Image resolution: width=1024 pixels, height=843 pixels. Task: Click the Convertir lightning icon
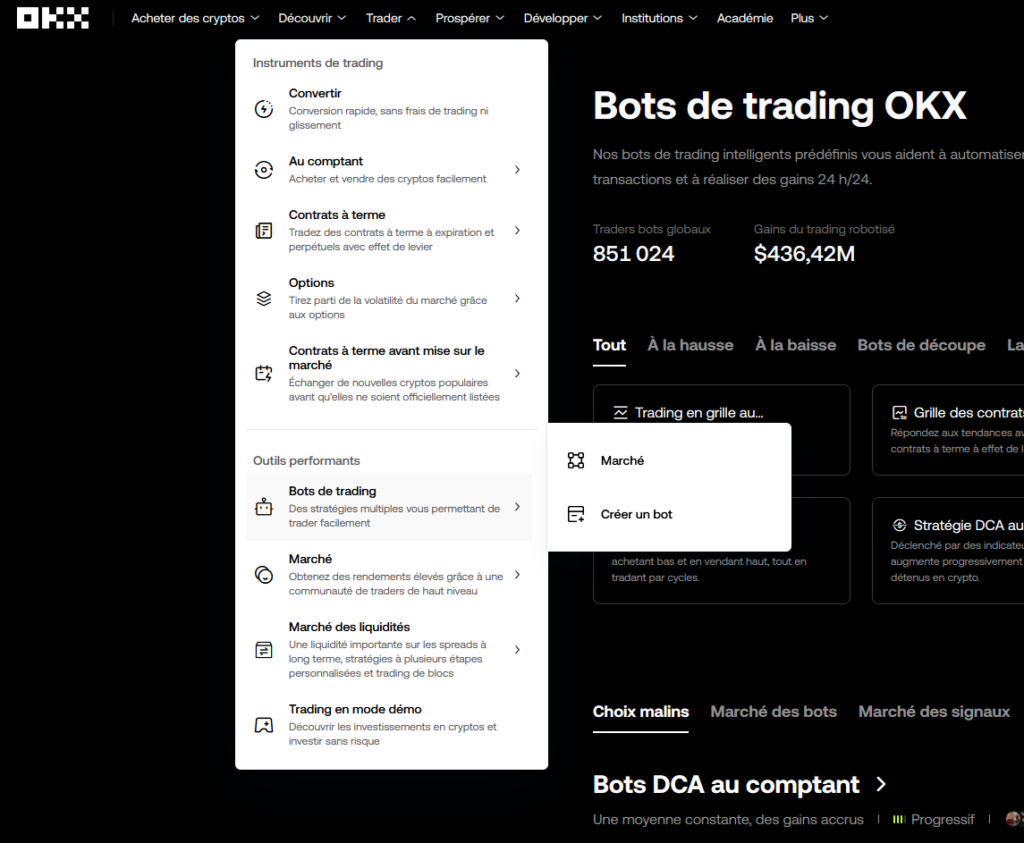point(264,108)
